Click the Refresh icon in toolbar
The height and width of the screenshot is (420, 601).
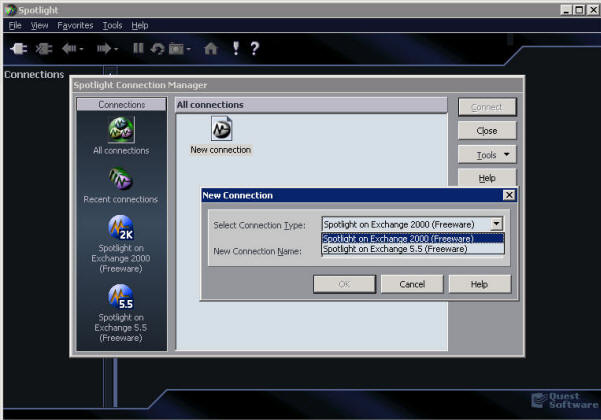coord(158,49)
